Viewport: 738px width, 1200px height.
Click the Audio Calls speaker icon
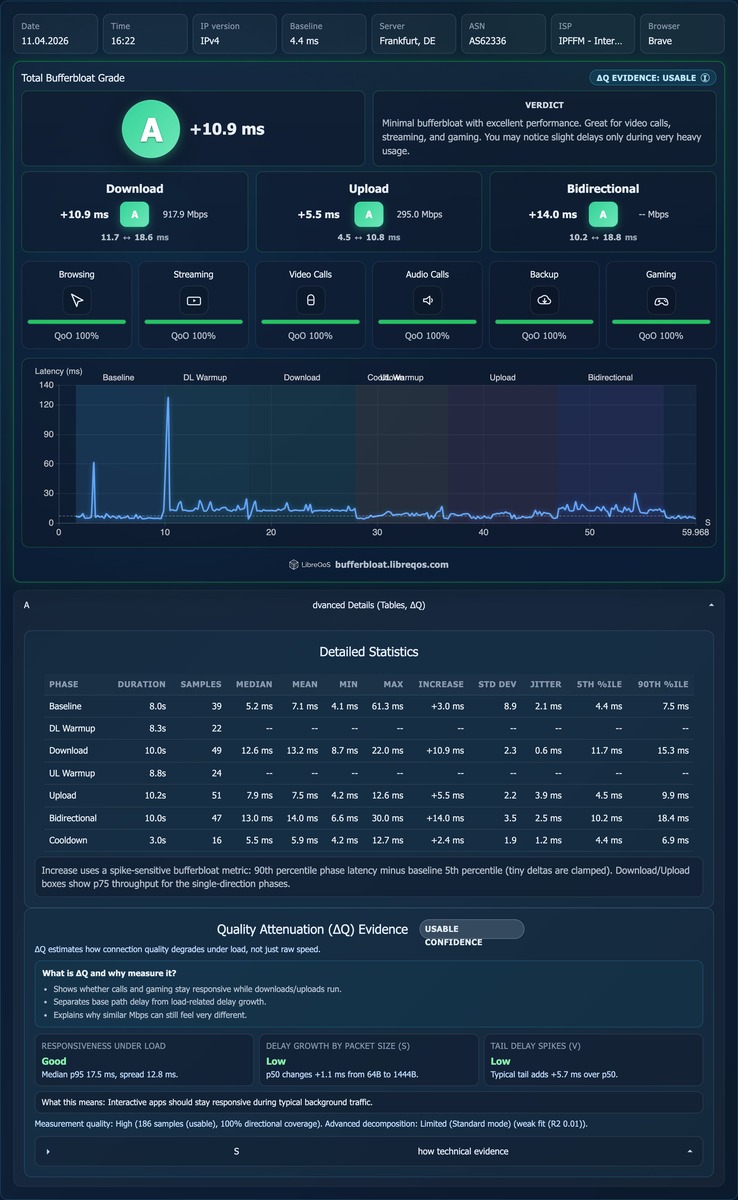pyautogui.click(x=427, y=300)
